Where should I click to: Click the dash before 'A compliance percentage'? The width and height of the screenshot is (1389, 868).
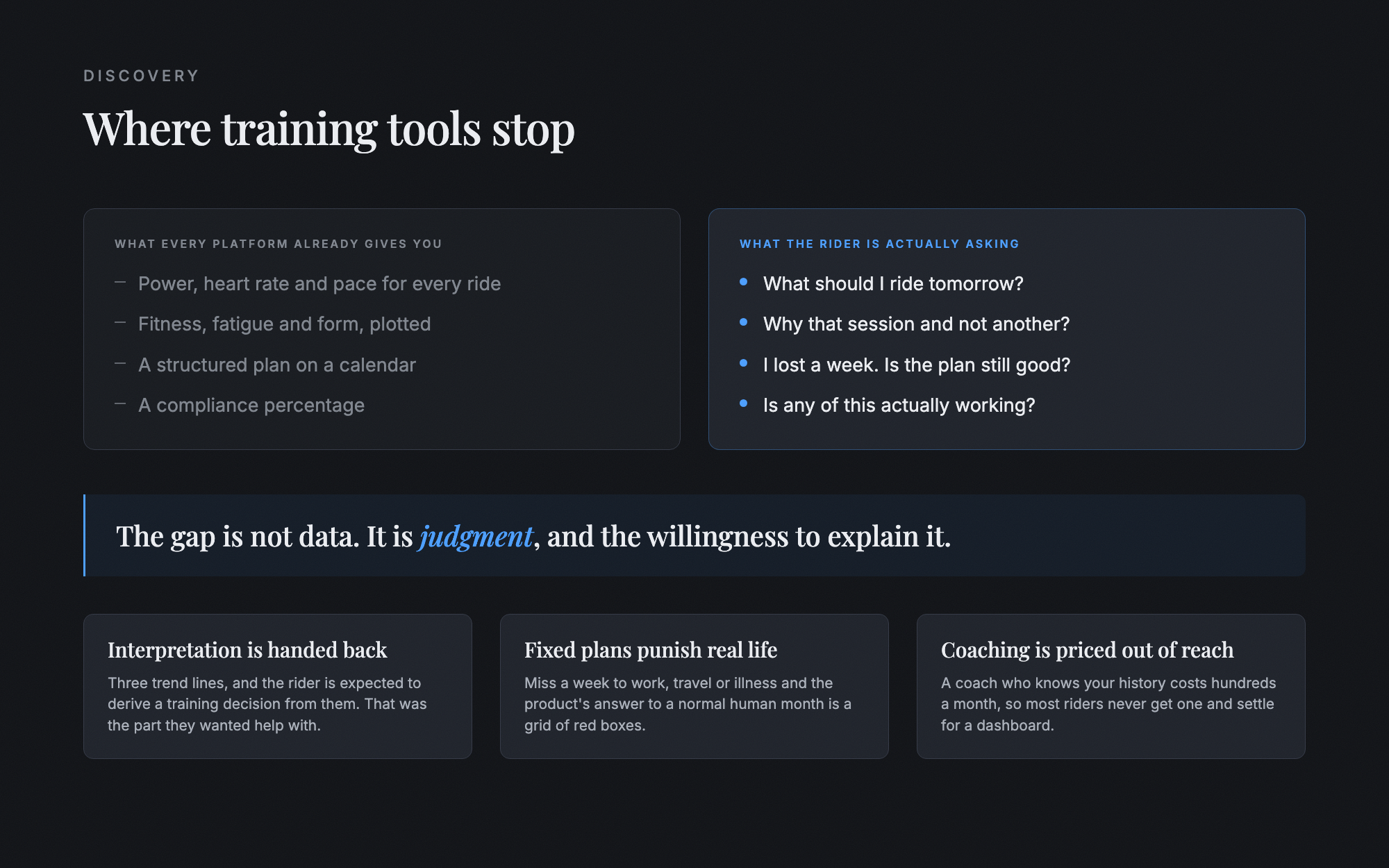[120, 403]
